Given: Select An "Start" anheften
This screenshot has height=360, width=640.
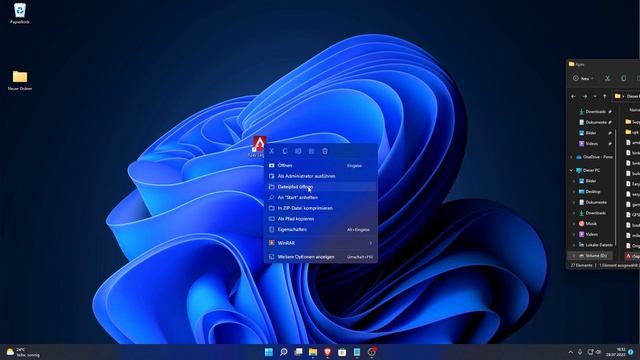Looking at the screenshot, I should click(320, 197).
